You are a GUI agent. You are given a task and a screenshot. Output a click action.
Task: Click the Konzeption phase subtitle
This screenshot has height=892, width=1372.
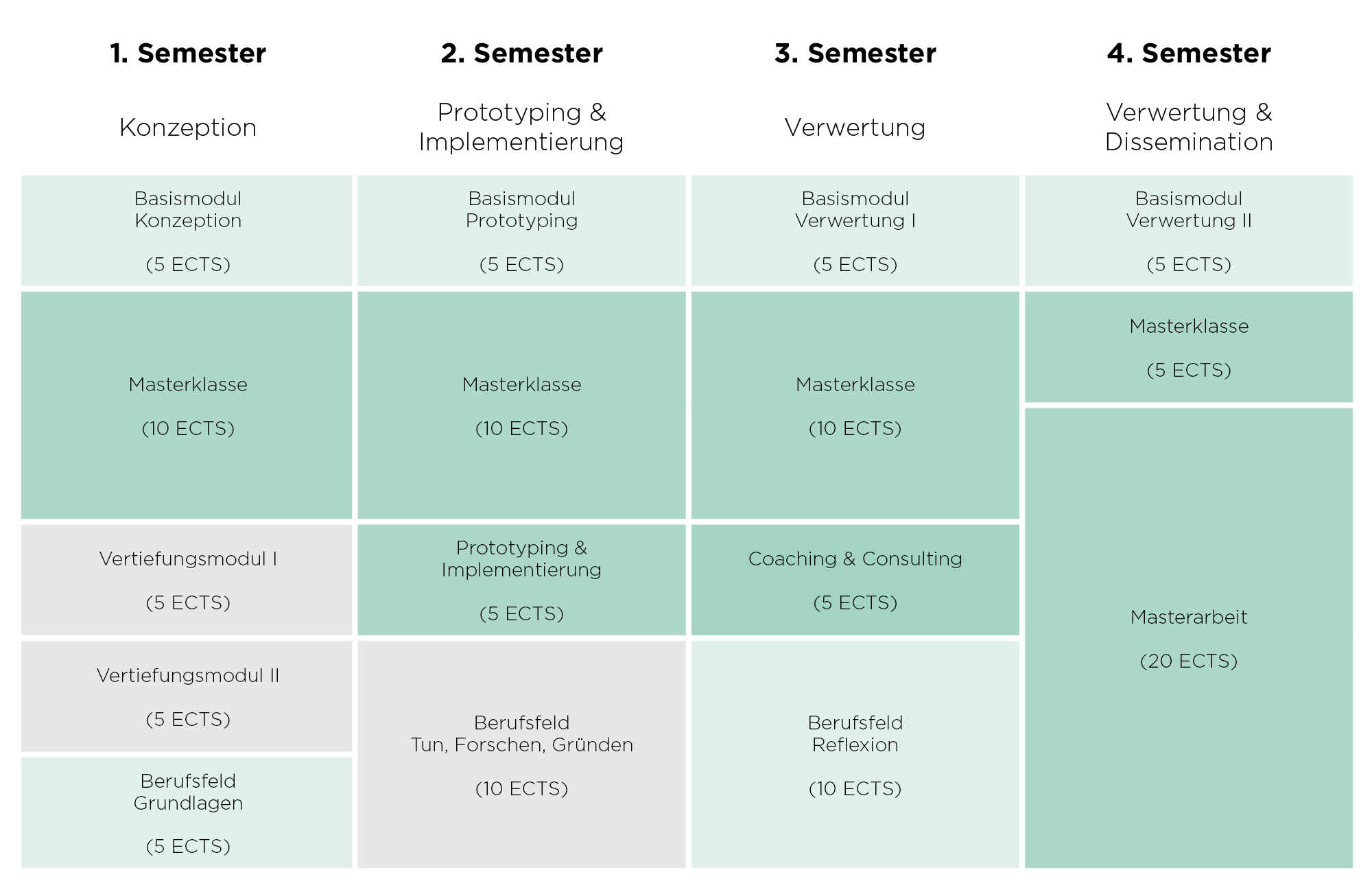coord(188,128)
